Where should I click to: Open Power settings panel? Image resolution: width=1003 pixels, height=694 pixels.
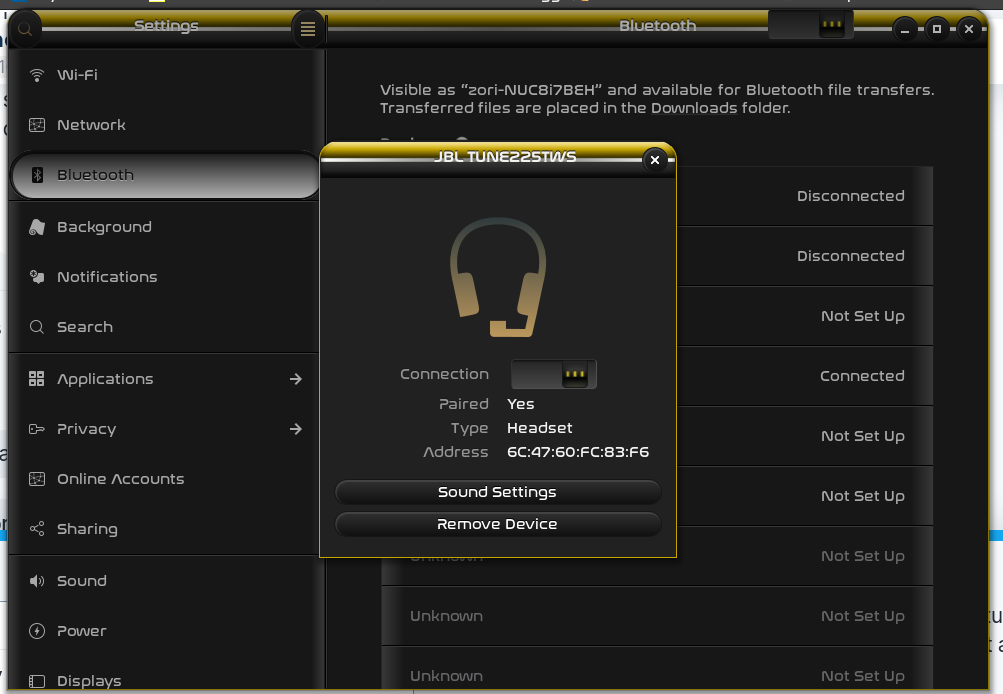click(x=165, y=631)
